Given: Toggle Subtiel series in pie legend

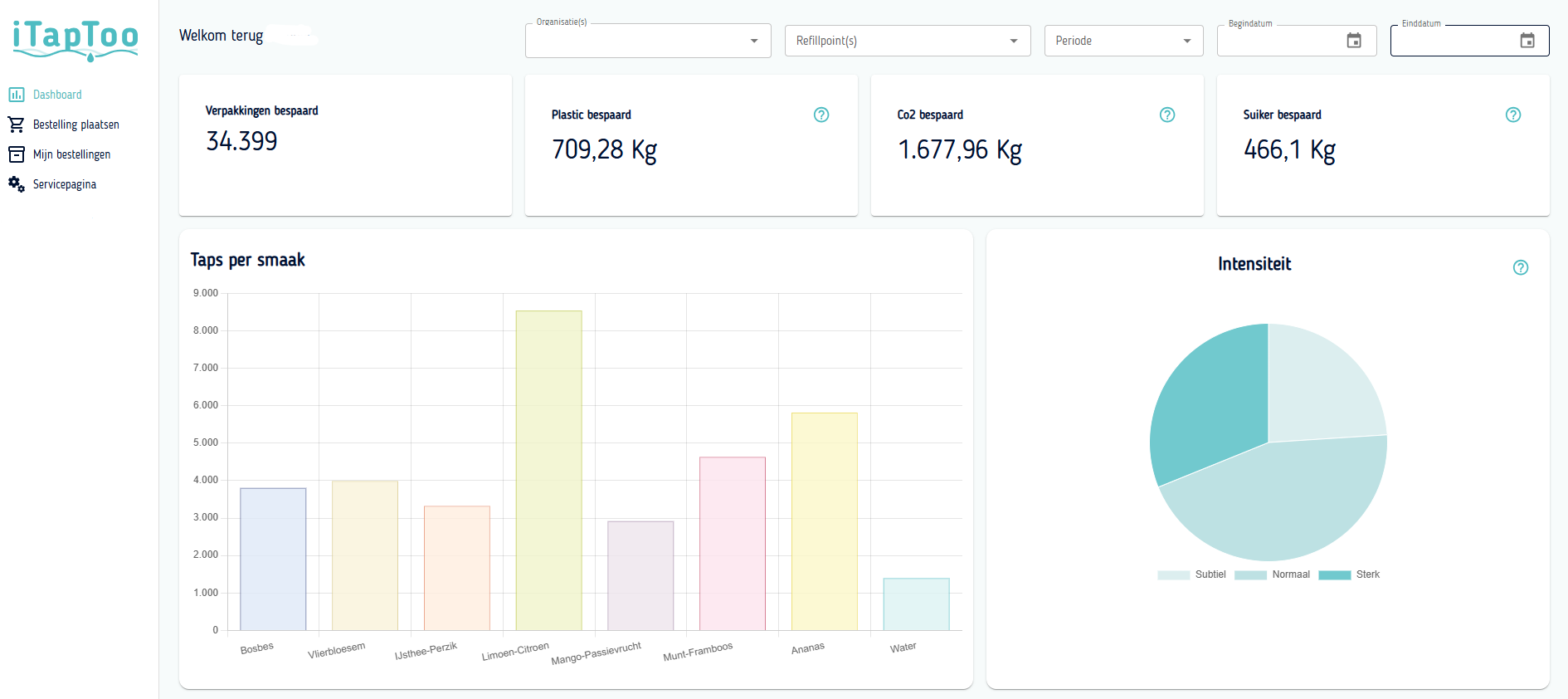Looking at the screenshot, I should (x=1192, y=574).
